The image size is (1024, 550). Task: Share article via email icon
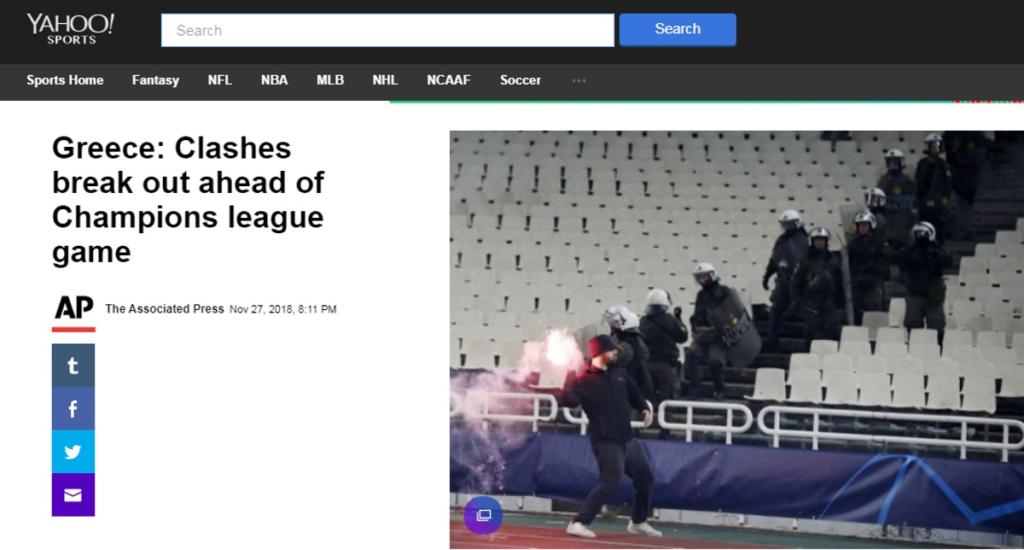pos(73,494)
